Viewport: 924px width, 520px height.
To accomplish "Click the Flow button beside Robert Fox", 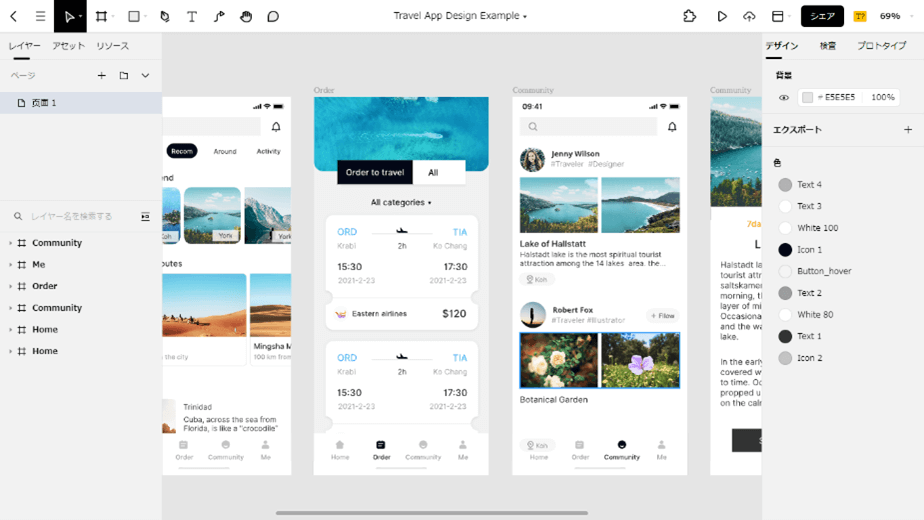I will [662, 316].
